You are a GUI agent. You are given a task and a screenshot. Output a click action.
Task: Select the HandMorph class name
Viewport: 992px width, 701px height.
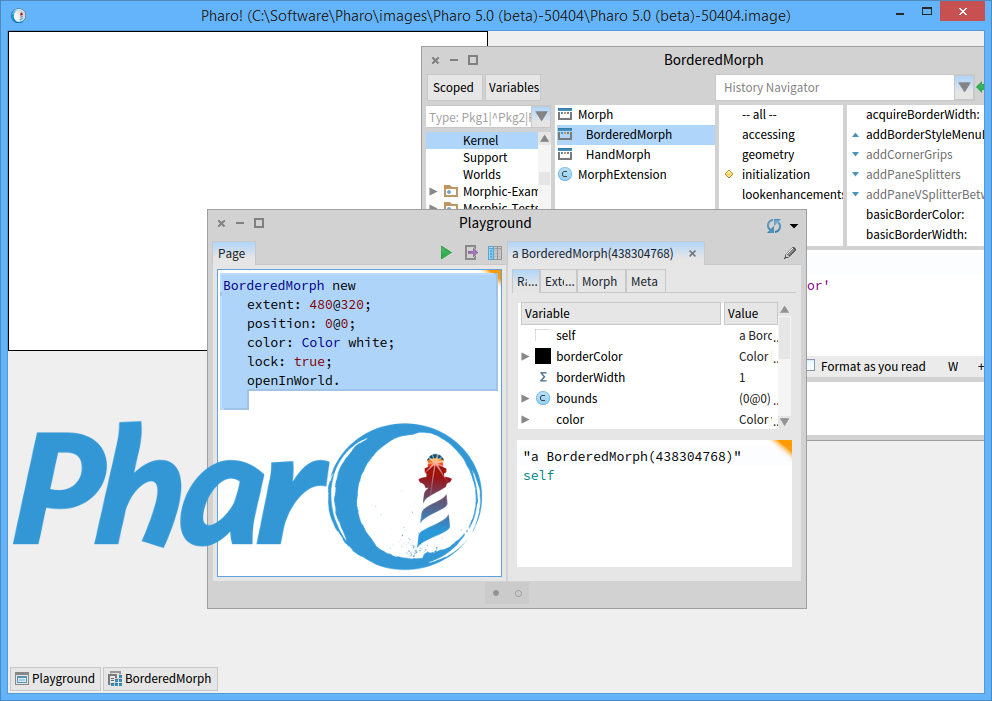point(617,154)
